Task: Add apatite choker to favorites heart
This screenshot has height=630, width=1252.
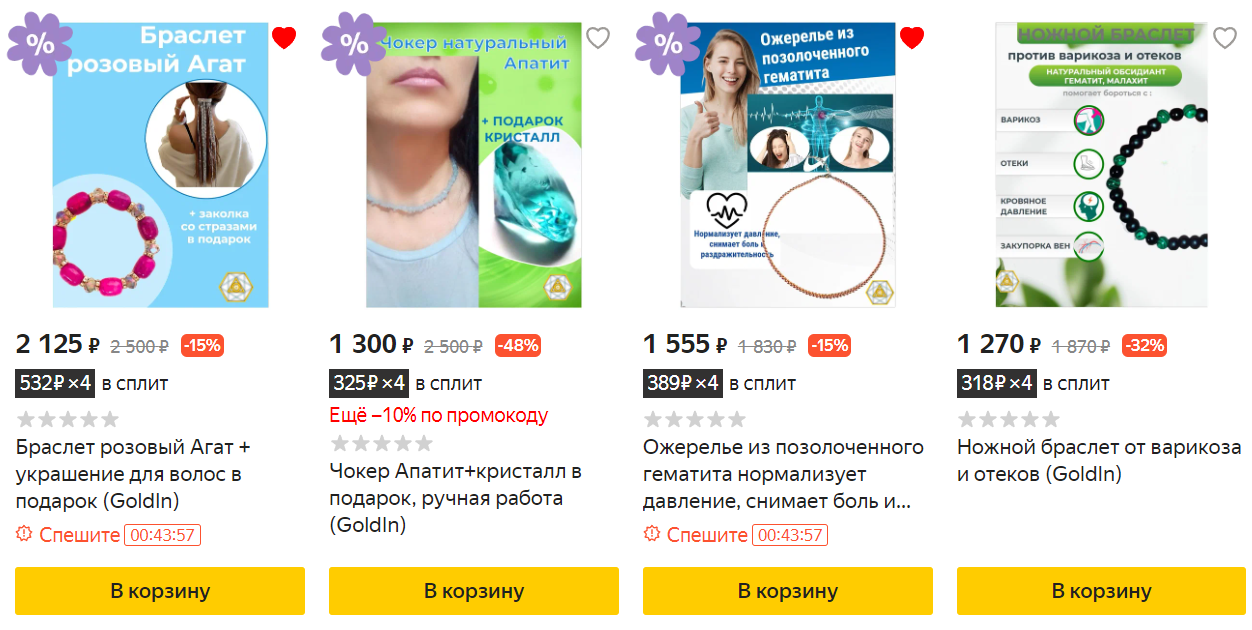Action: 598,38
